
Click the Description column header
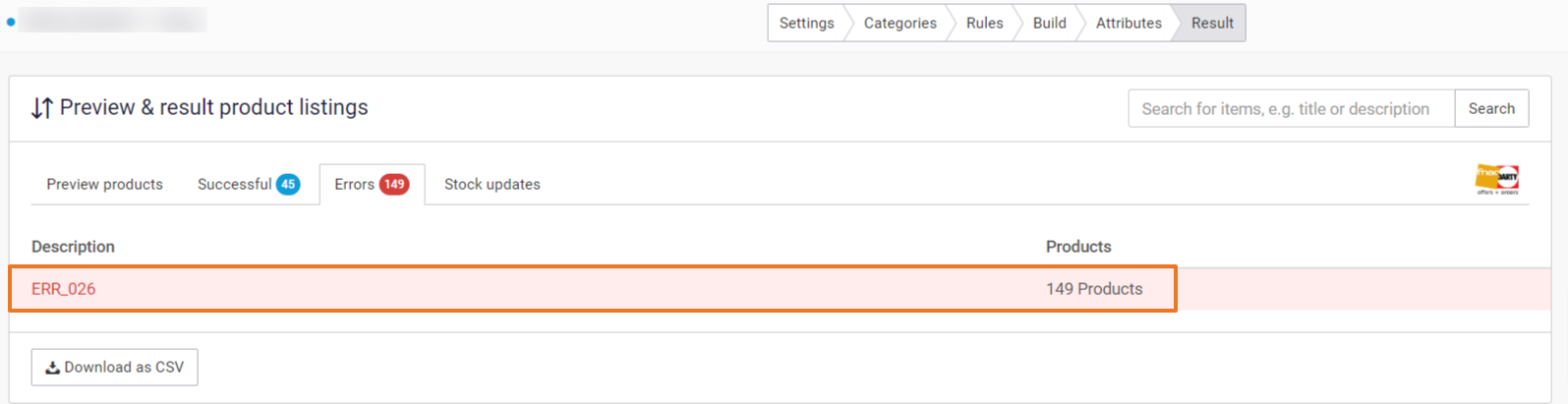point(73,247)
